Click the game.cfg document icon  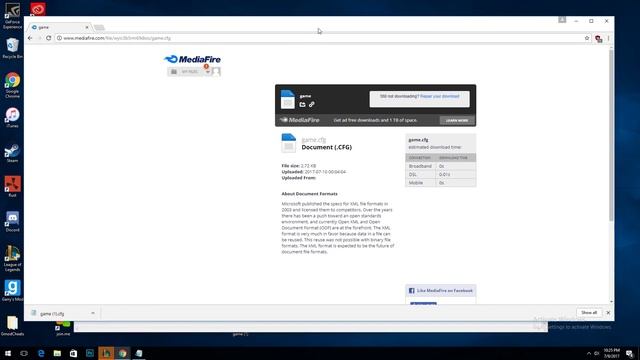coord(289,143)
